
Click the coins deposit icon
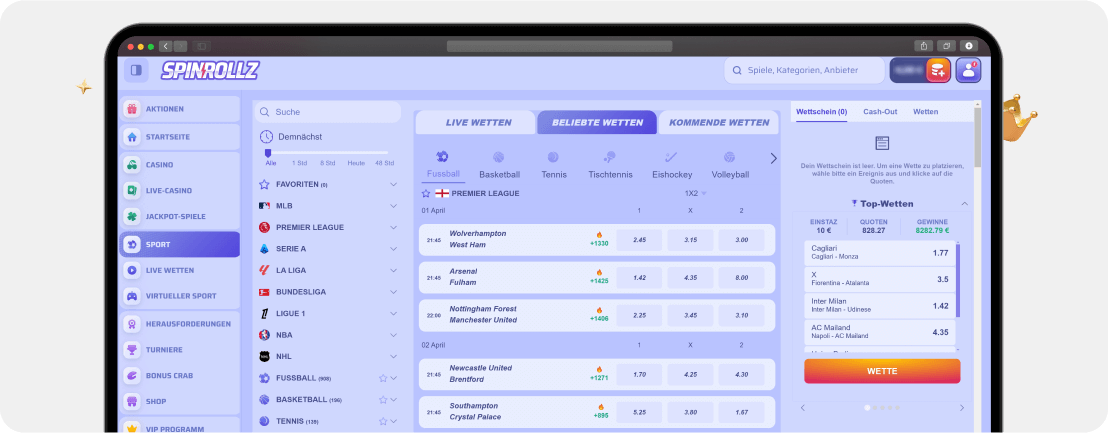pos(938,70)
